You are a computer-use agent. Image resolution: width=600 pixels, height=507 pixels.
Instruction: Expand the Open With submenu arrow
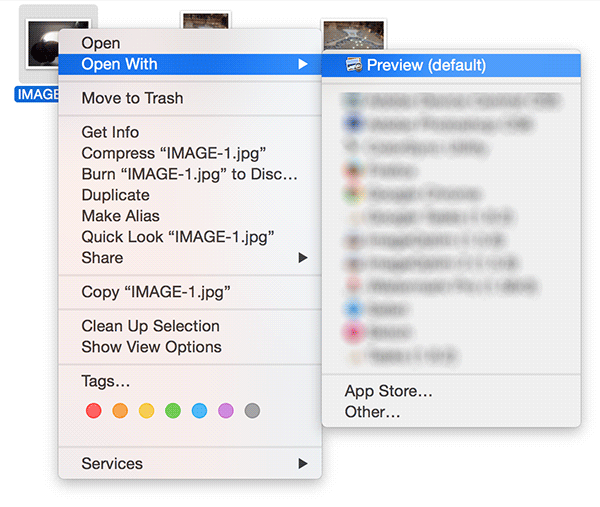tap(303, 64)
